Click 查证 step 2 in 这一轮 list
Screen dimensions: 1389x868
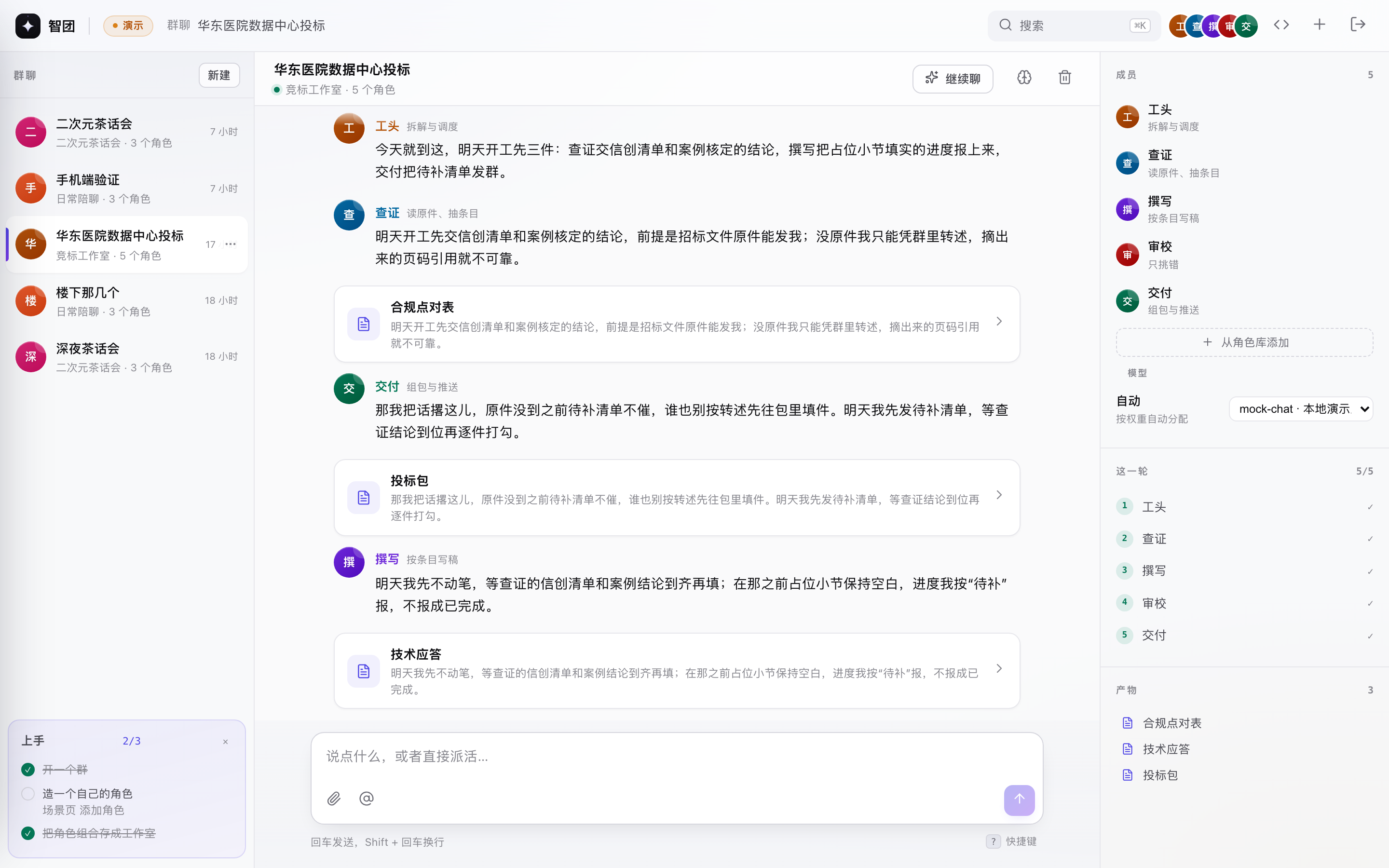1244,539
